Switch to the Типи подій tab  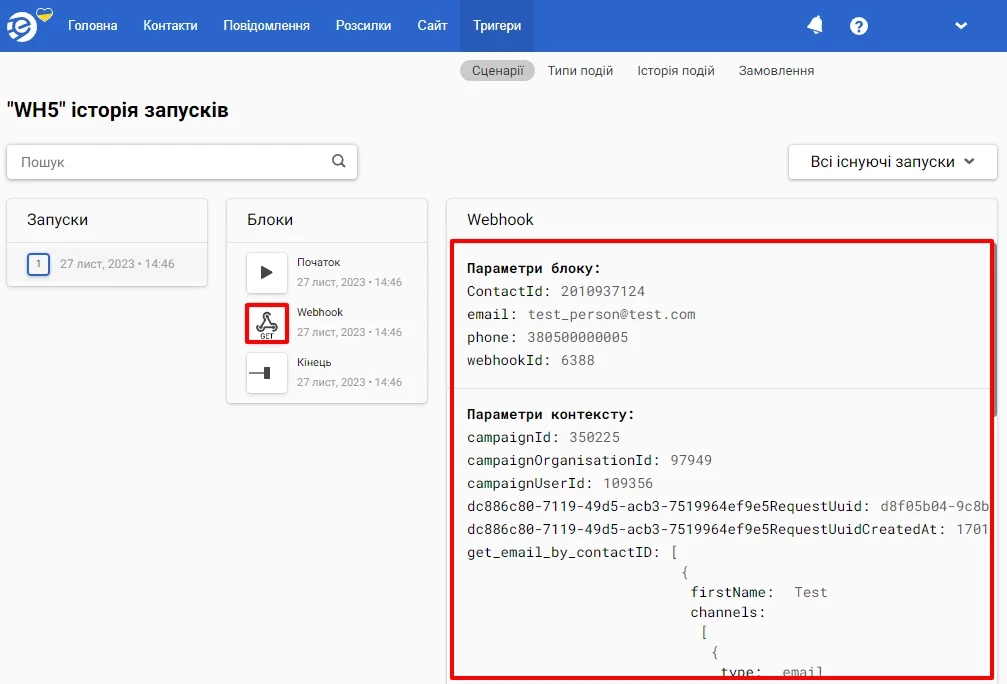580,71
